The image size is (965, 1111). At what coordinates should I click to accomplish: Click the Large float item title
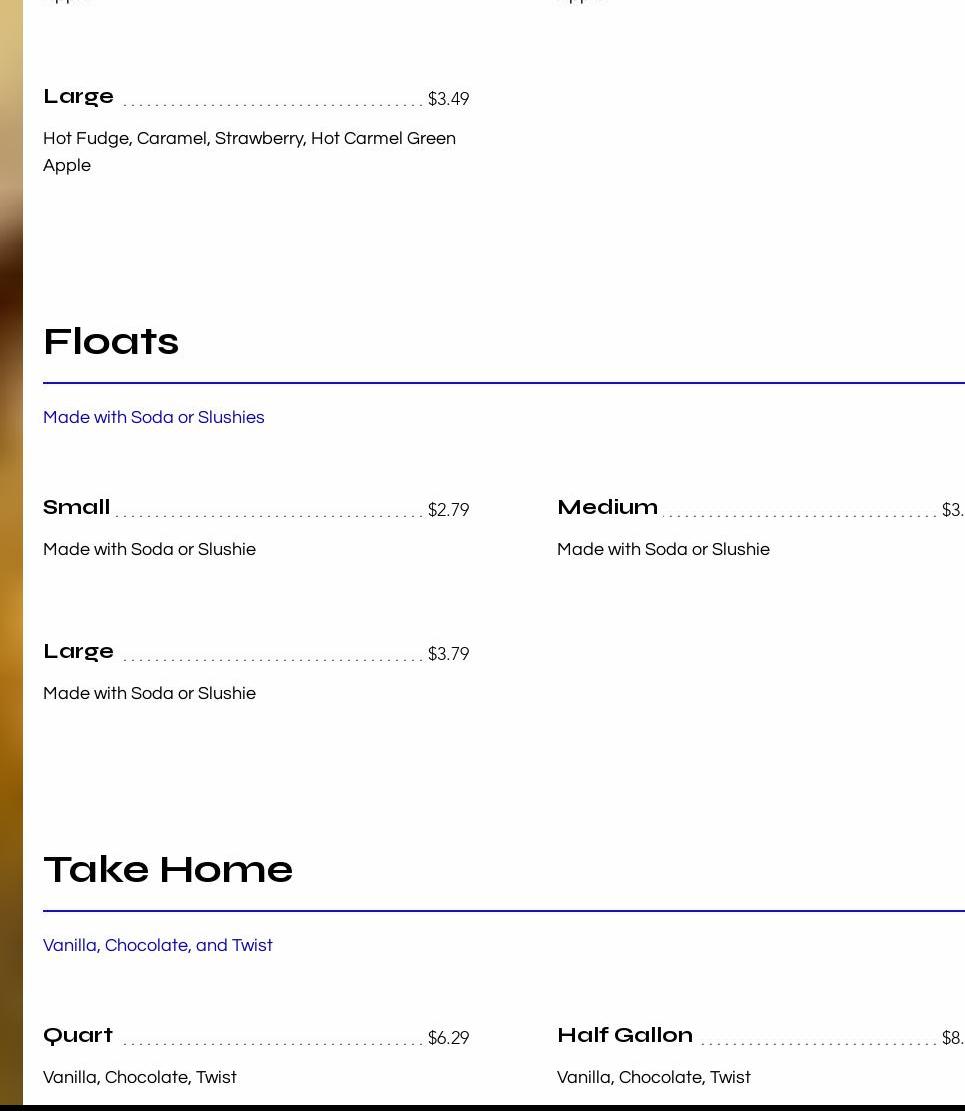tap(79, 652)
